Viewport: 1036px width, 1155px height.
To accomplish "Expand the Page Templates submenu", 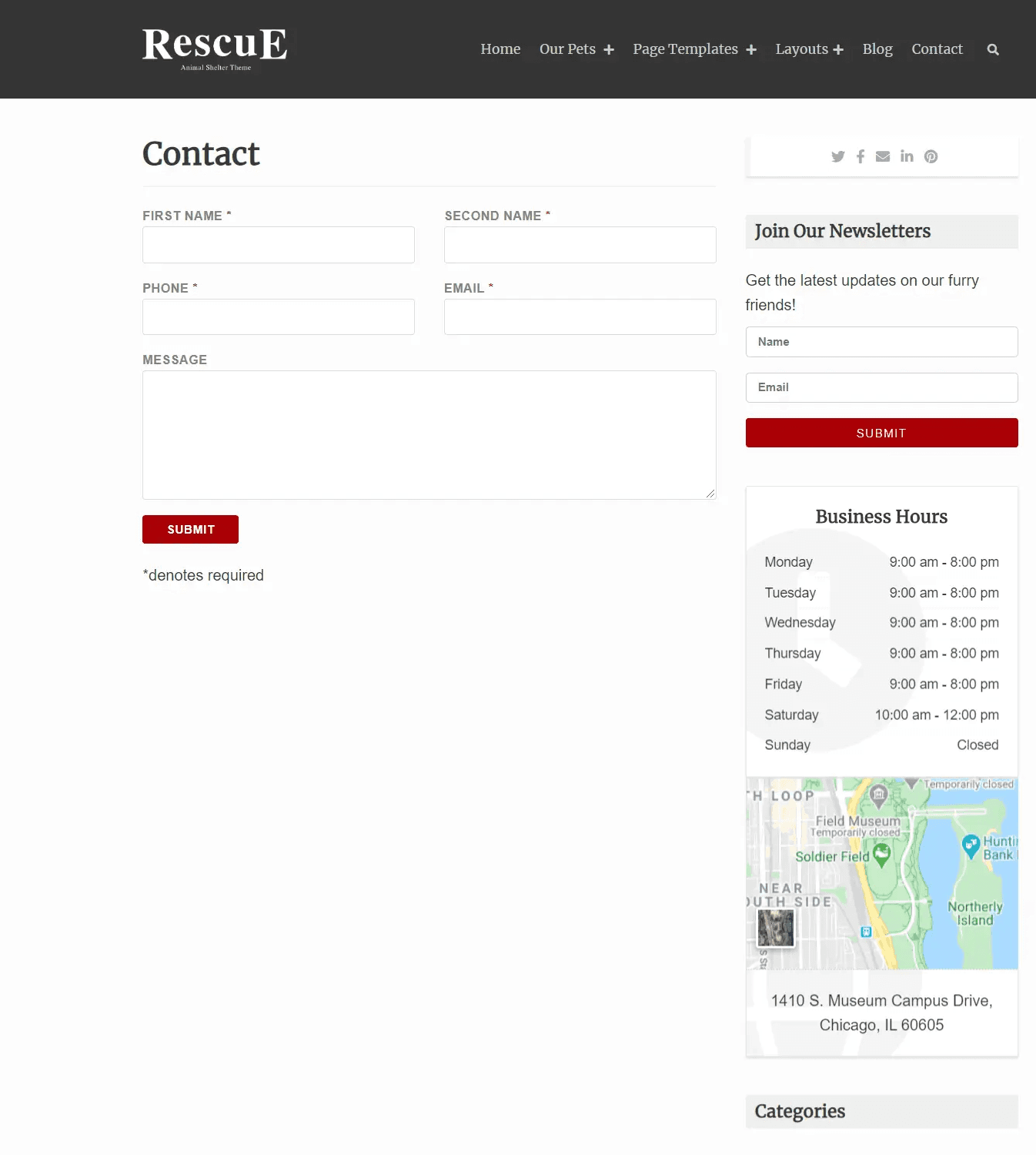I will tap(751, 50).
